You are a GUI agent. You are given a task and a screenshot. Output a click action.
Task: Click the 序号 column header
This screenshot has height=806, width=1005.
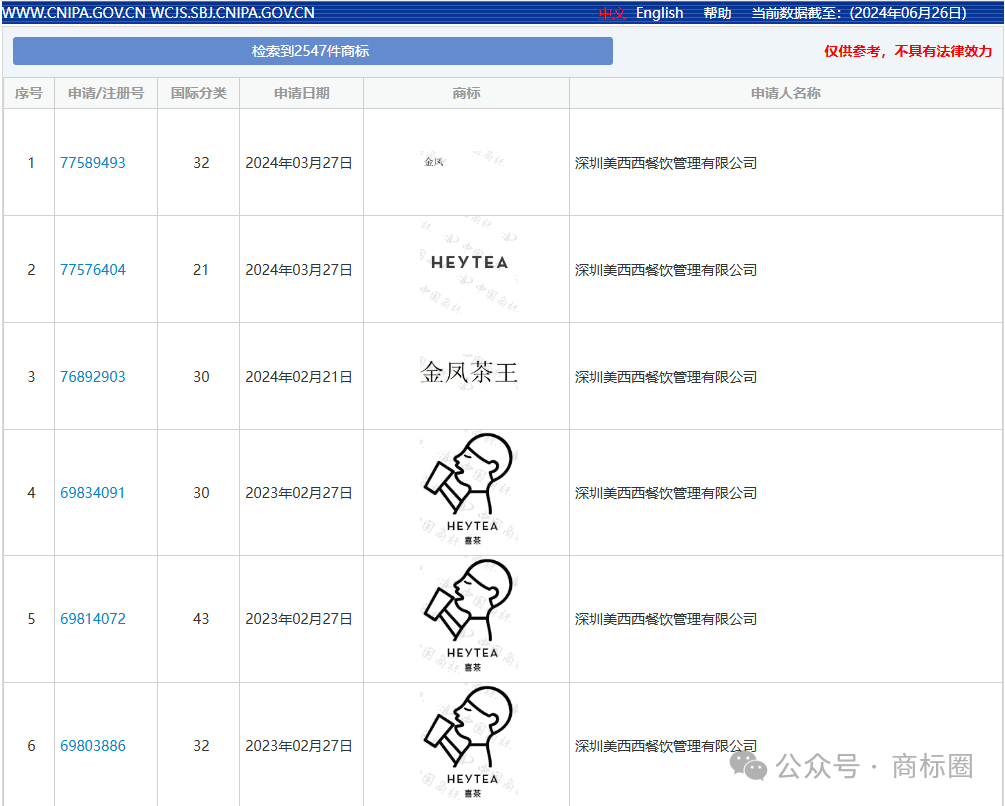click(x=29, y=94)
